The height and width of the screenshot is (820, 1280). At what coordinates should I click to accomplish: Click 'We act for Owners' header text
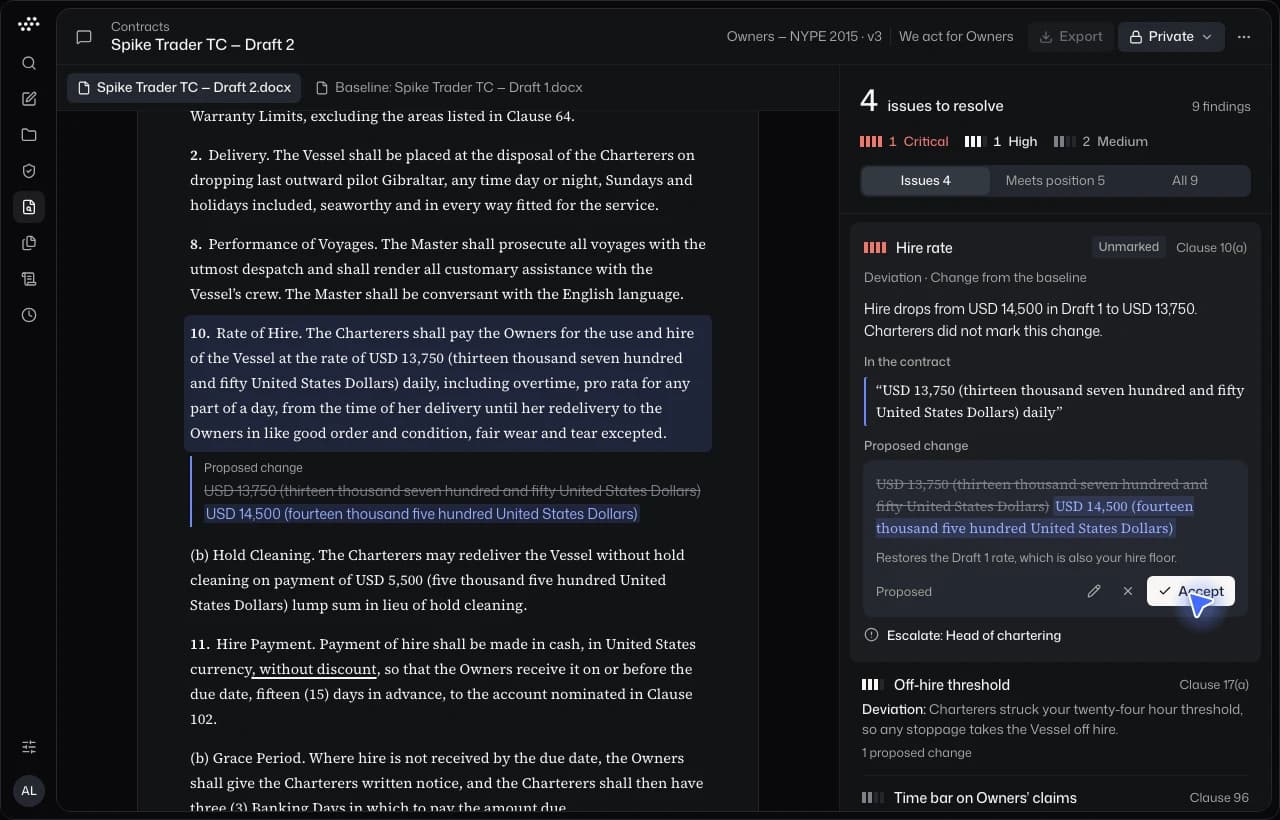[x=956, y=37]
